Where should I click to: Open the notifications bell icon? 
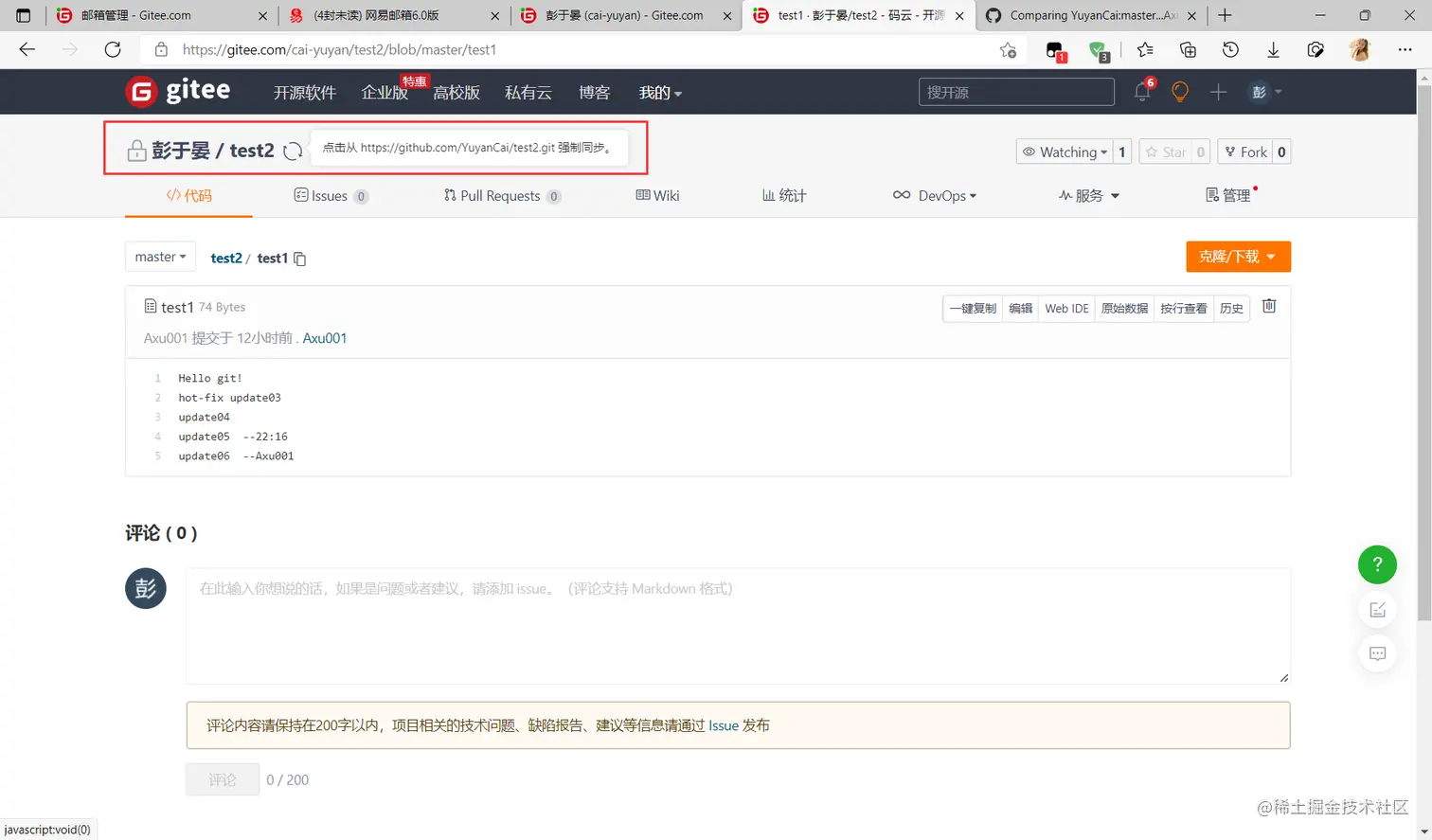click(1143, 92)
